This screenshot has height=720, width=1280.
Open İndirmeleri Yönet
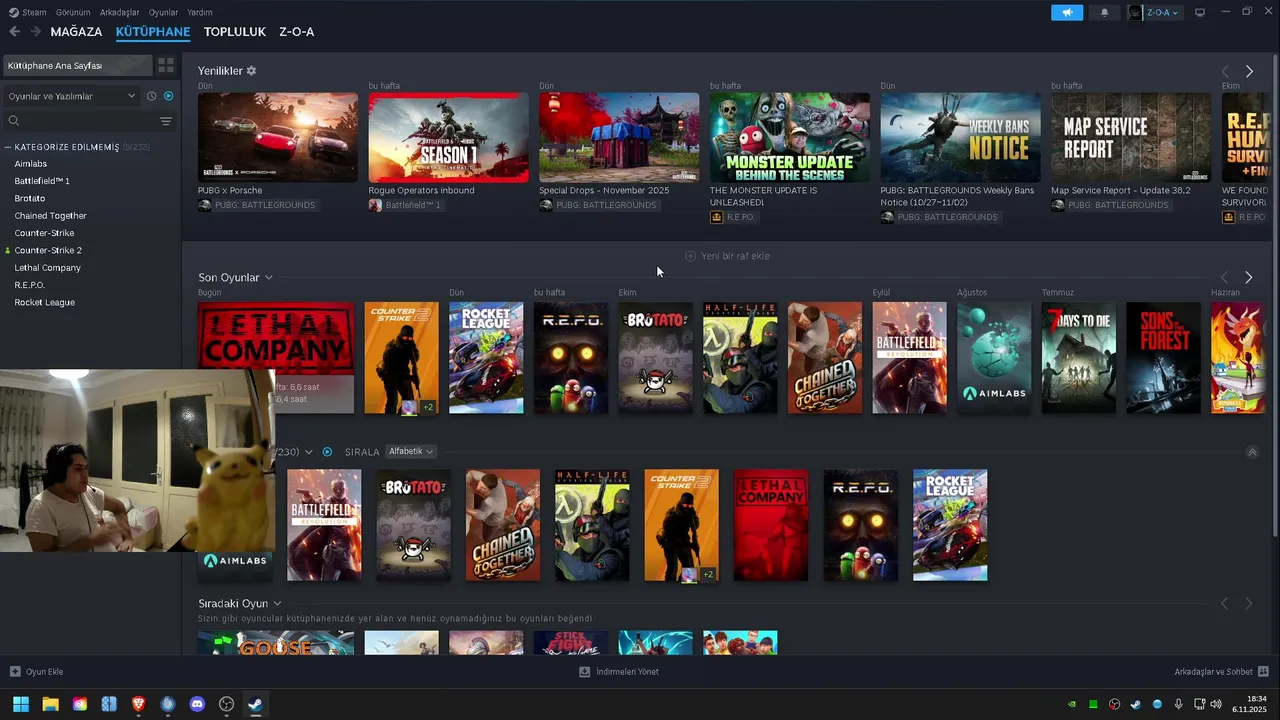pos(627,672)
